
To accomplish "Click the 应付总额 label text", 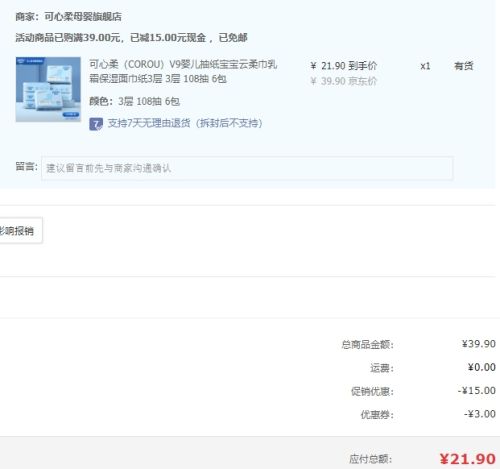I will (371, 459).
